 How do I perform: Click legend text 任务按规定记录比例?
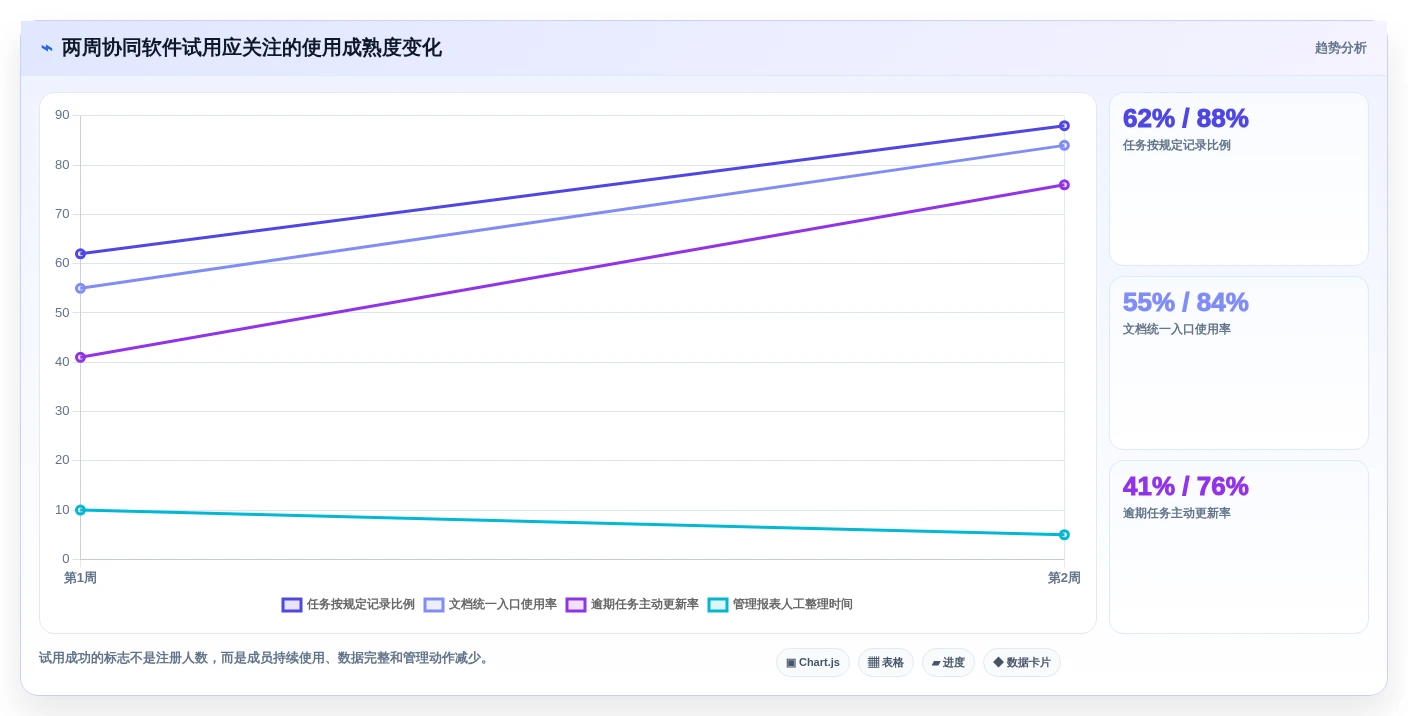click(x=360, y=605)
